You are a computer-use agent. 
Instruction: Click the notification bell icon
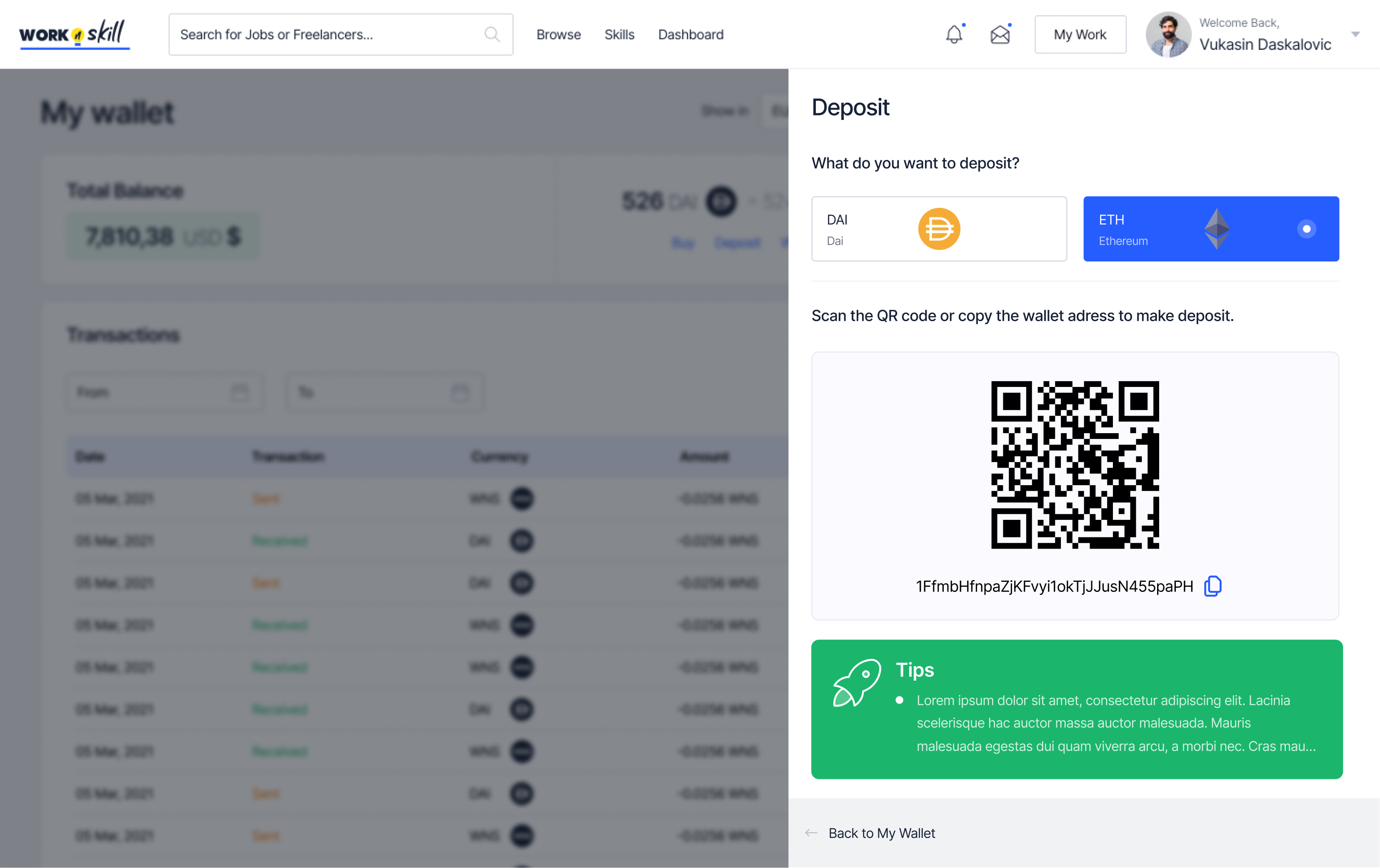[954, 35]
